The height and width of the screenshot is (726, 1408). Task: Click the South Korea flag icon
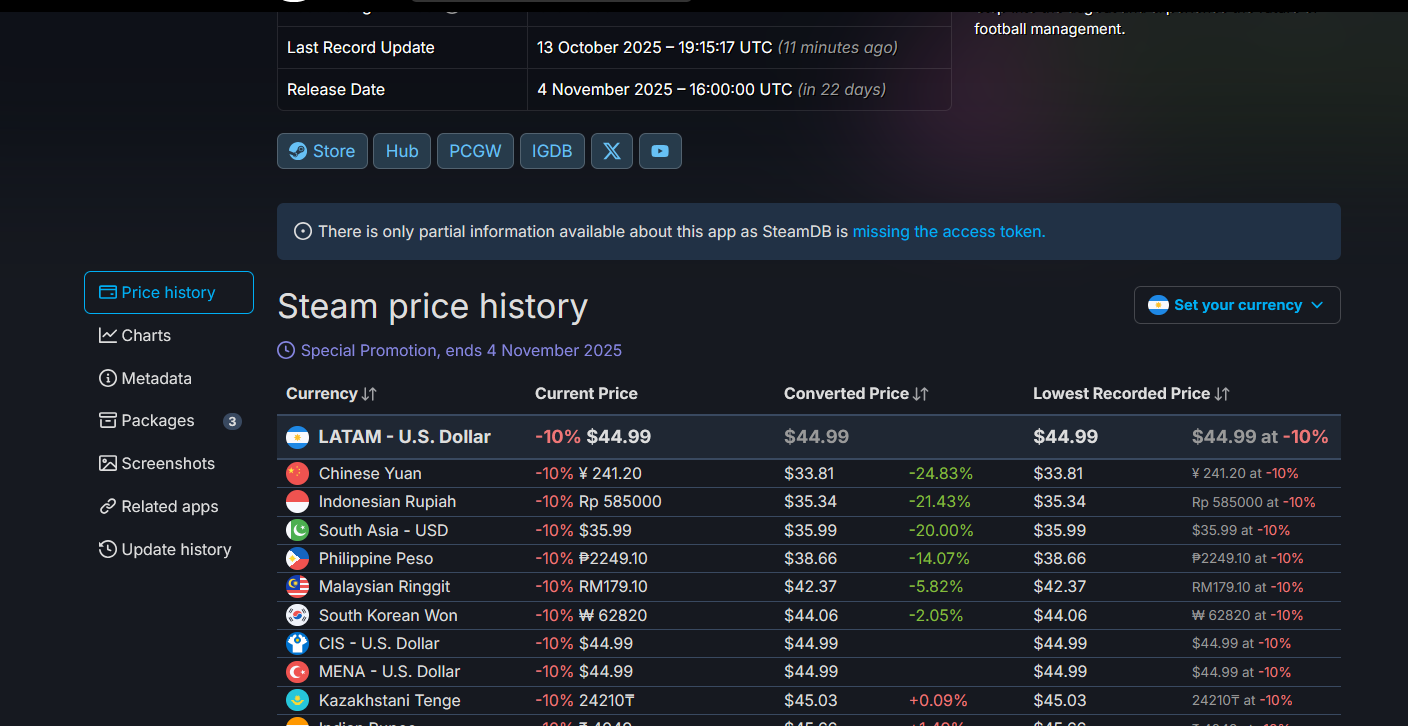click(297, 615)
